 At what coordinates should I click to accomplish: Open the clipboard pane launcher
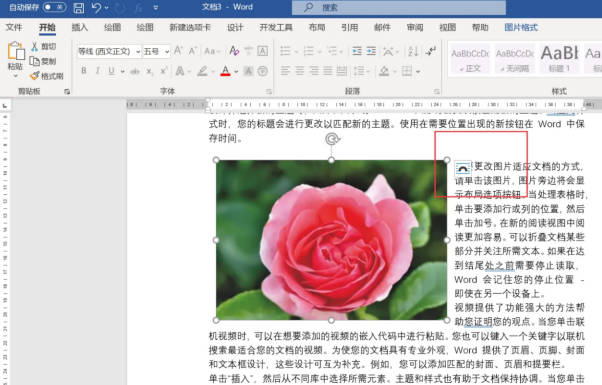click(x=67, y=91)
